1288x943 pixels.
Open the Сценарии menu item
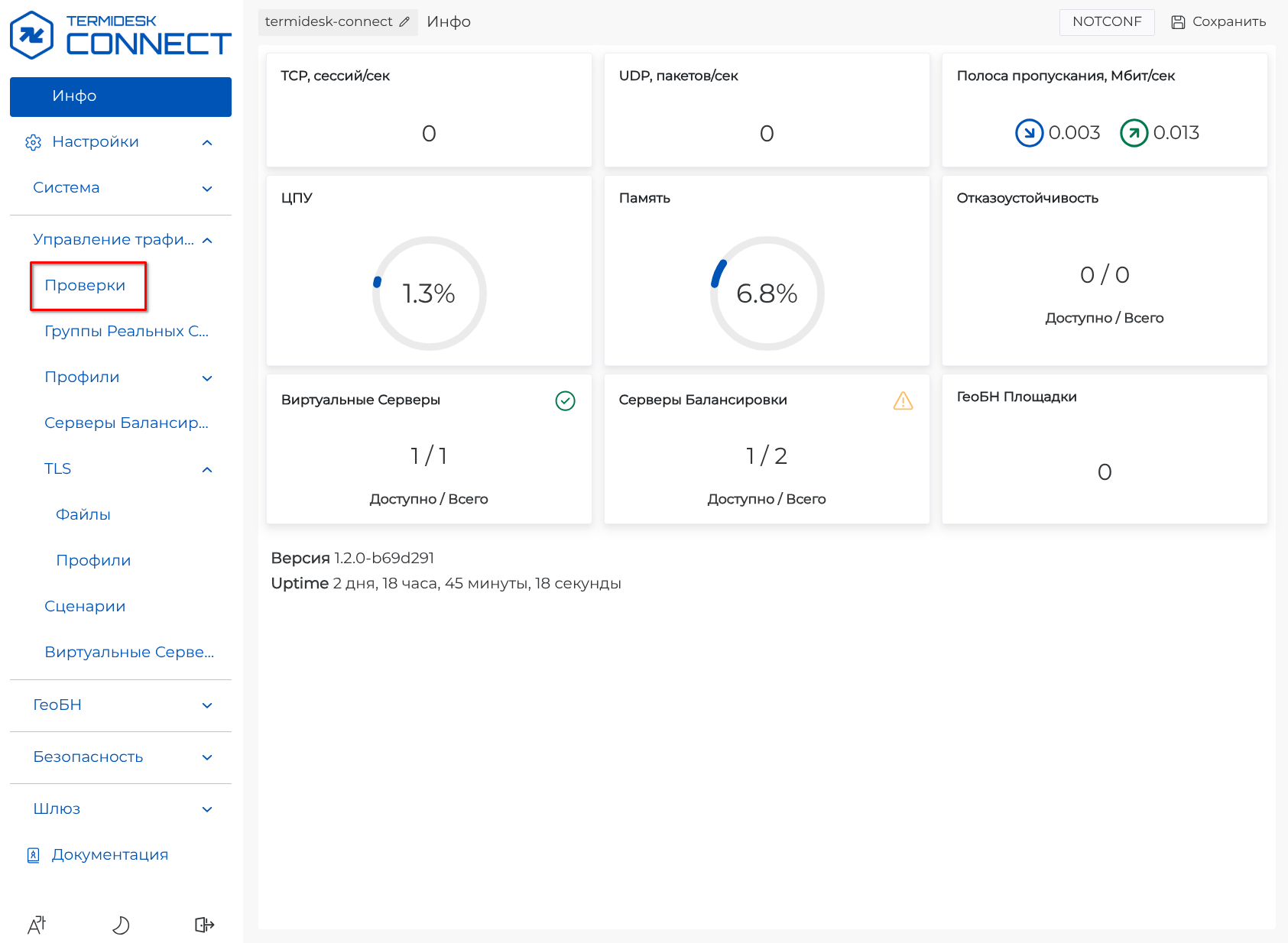(x=85, y=607)
